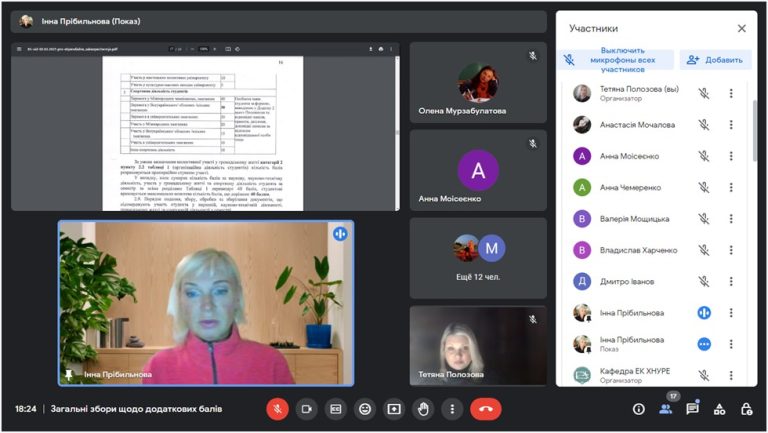Click Анастасія Мочалова avatar in participant list
768x433 pixels.
(582, 124)
